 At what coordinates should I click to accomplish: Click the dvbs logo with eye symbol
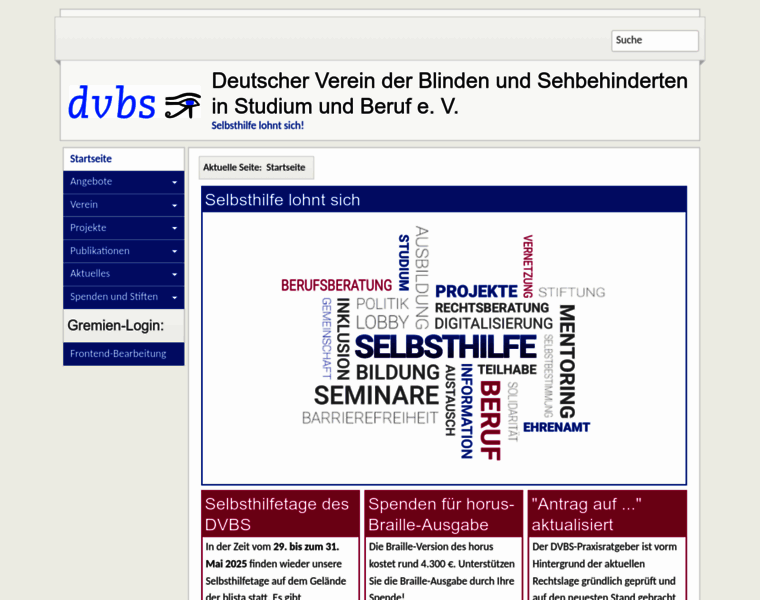(134, 102)
